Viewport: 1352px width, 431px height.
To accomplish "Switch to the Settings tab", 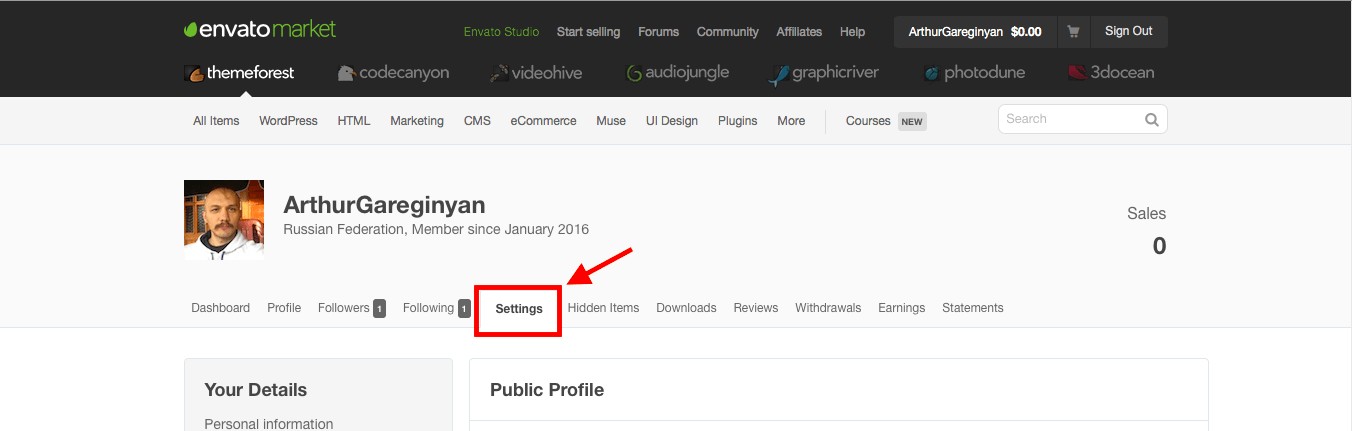I will pyautogui.click(x=519, y=308).
